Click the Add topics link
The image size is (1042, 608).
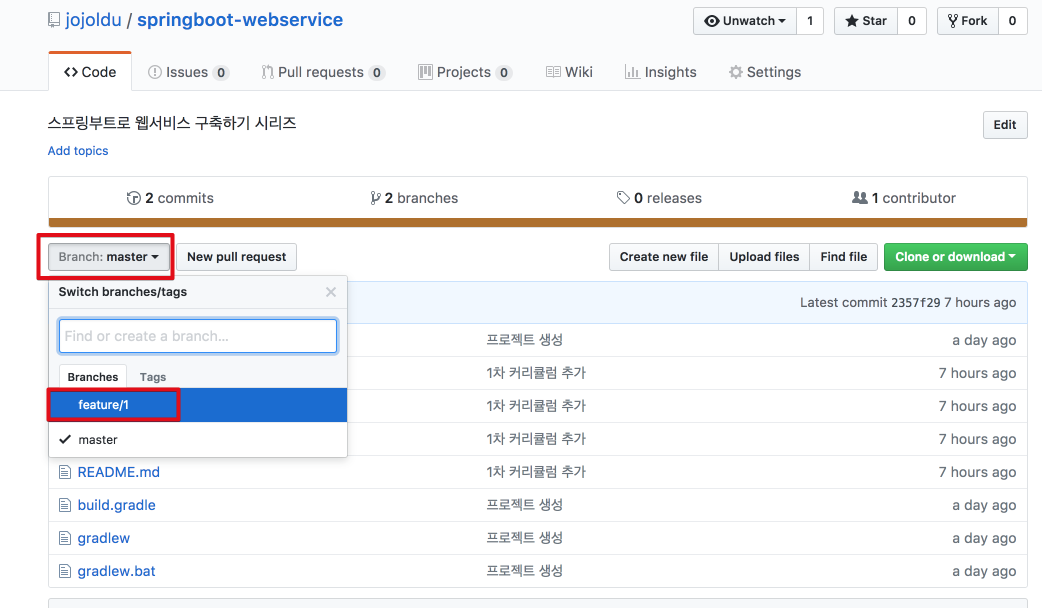point(78,151)
